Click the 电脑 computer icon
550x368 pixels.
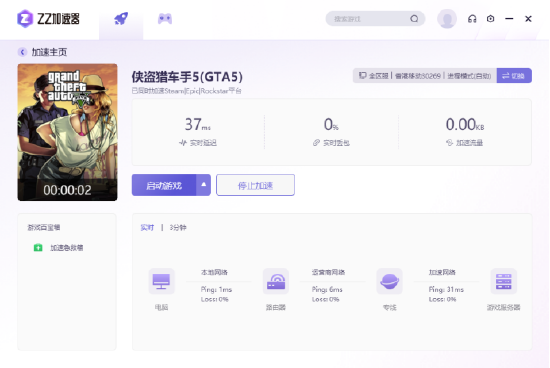coord(161,281)
